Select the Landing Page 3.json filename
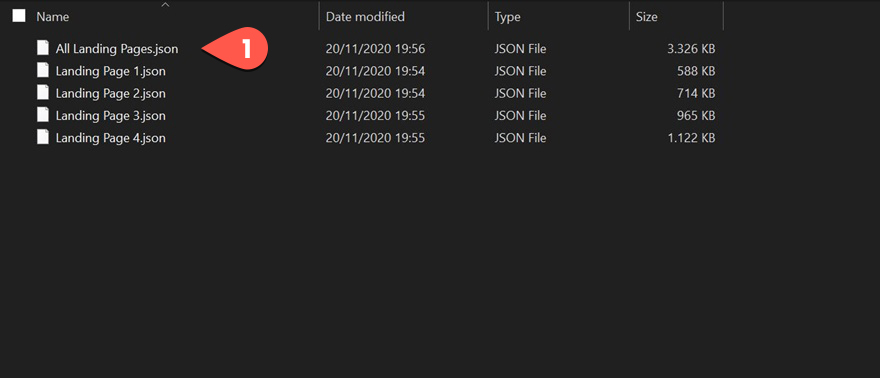The width and height of the screenshot is (880, 378). [x=111, y=116]
